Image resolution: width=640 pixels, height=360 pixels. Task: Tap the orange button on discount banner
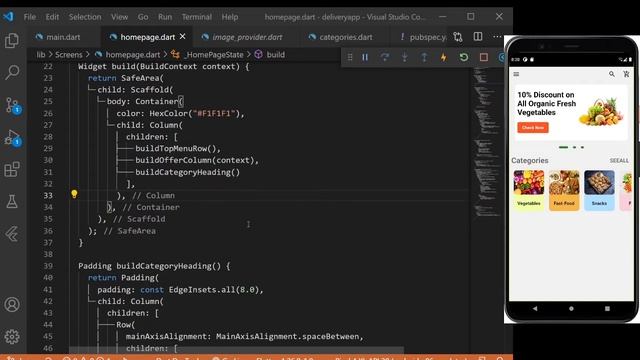tap(533, 128)
